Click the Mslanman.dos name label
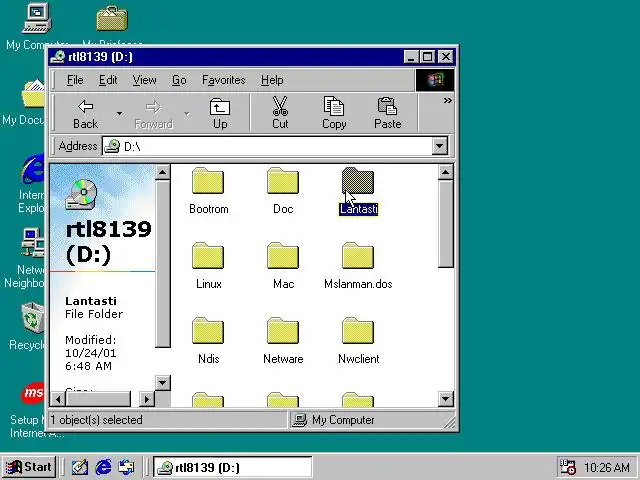The image size is (640, 480). click(358, 284)
